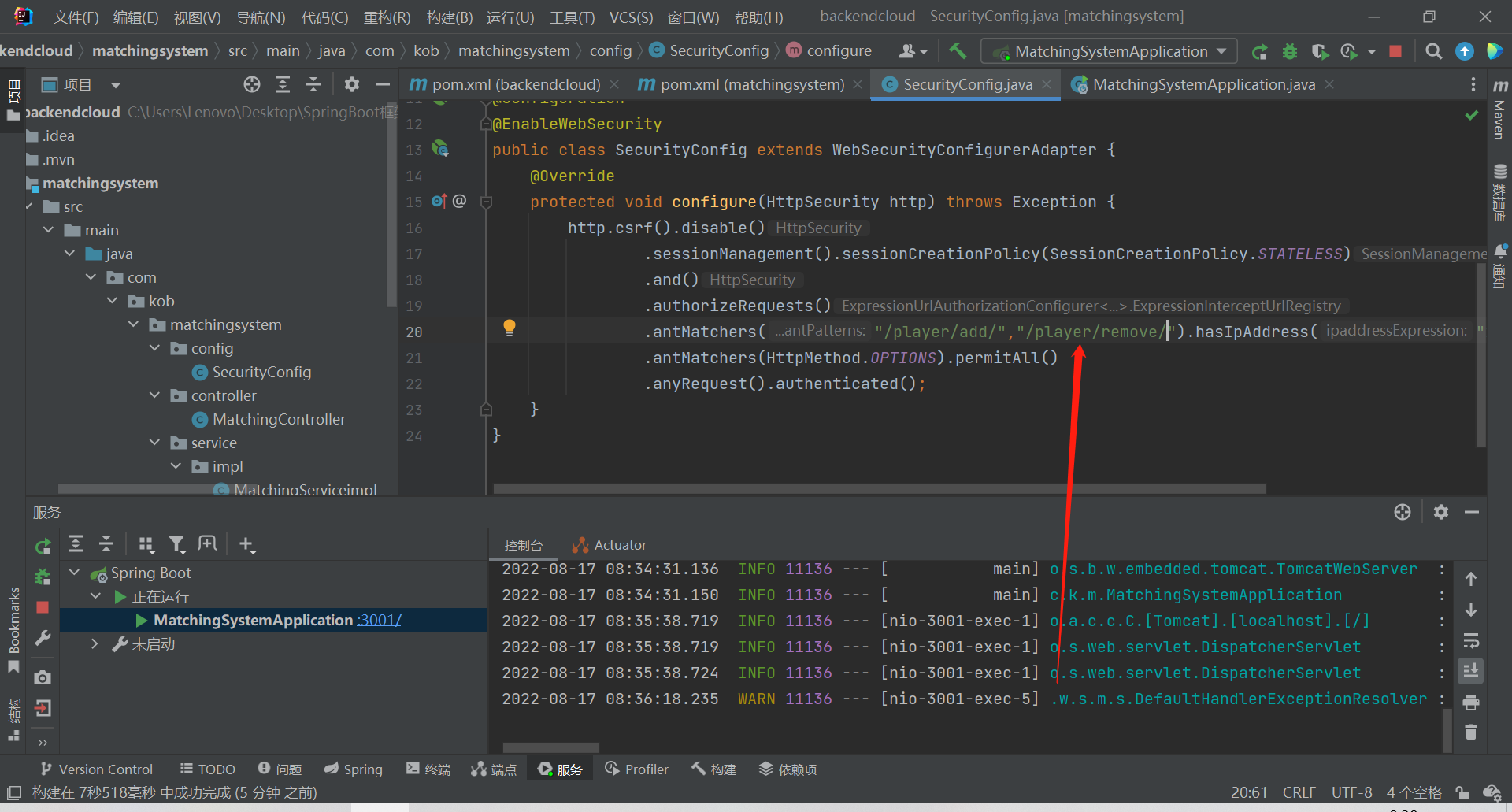Collapse the service folder
1512x812 pixels.
pyautogui.click(x=155, y=443)
